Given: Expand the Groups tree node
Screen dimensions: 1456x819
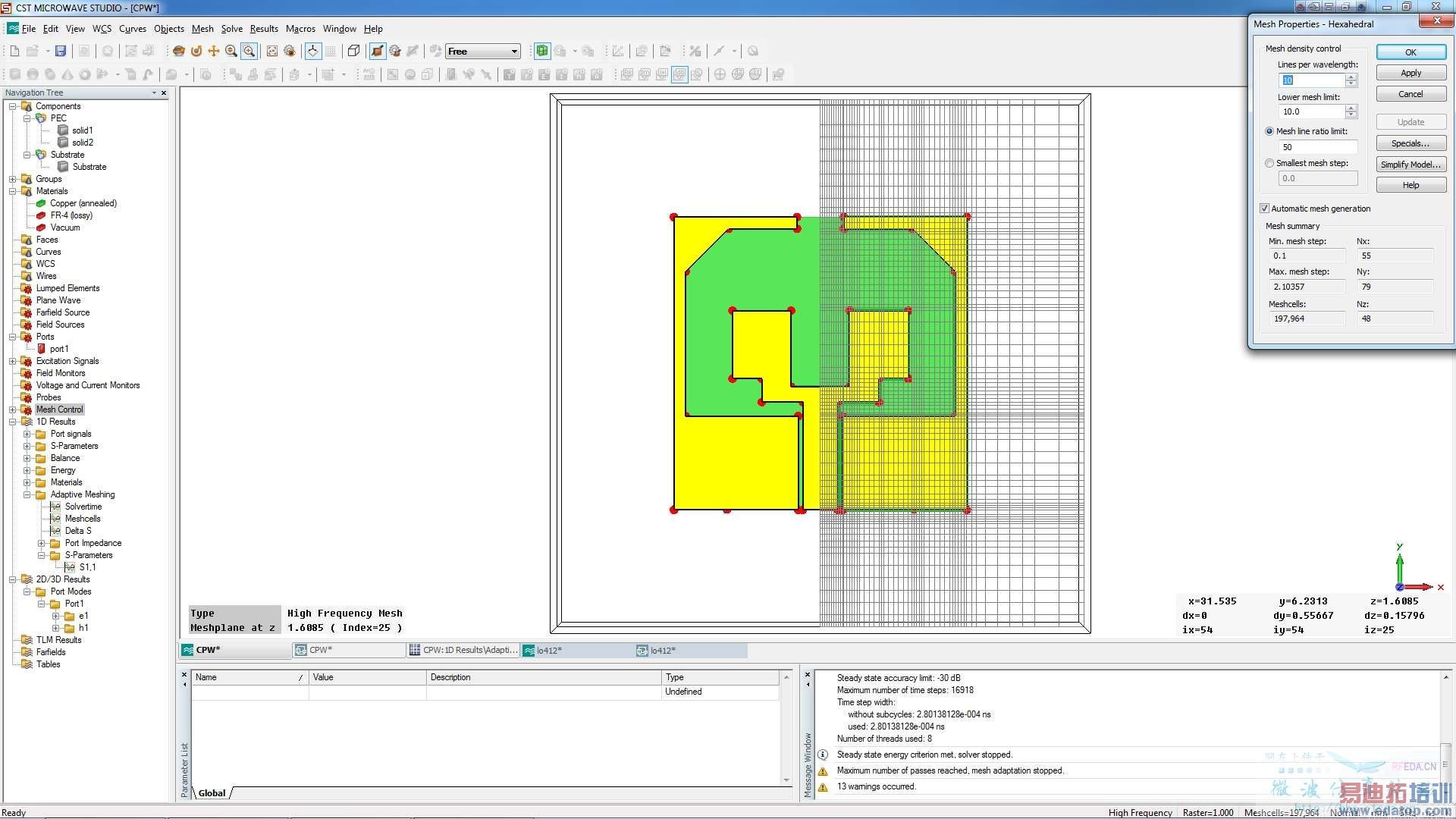Looking at the screenshot, I should (13, 179).
